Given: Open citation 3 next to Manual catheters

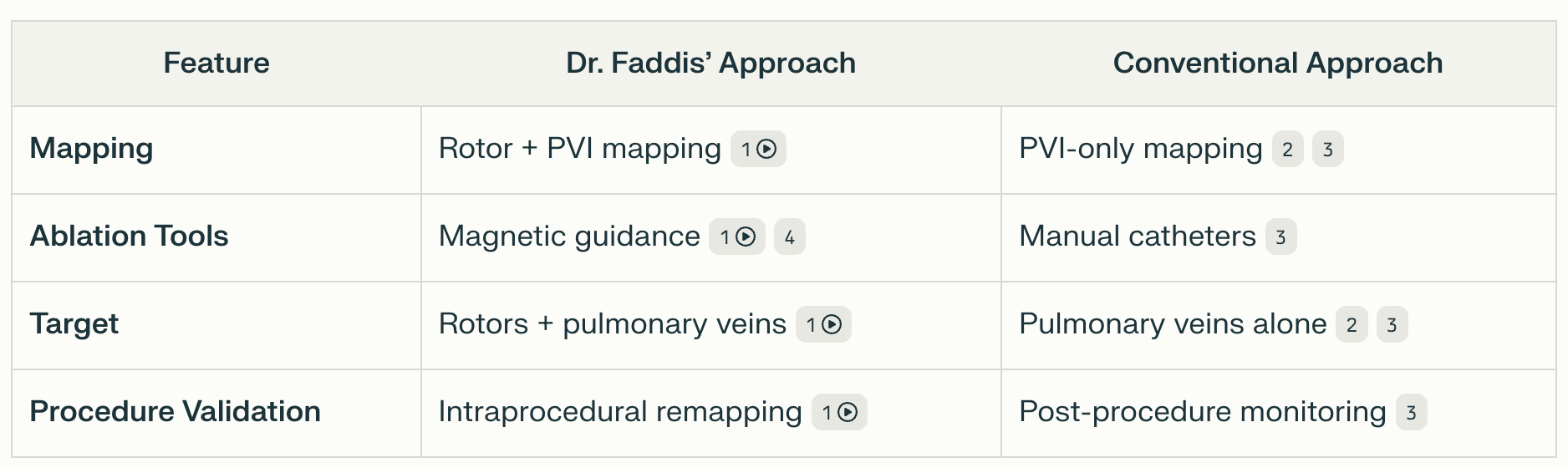Looking at the screenshot, I should pos(1280,237).
